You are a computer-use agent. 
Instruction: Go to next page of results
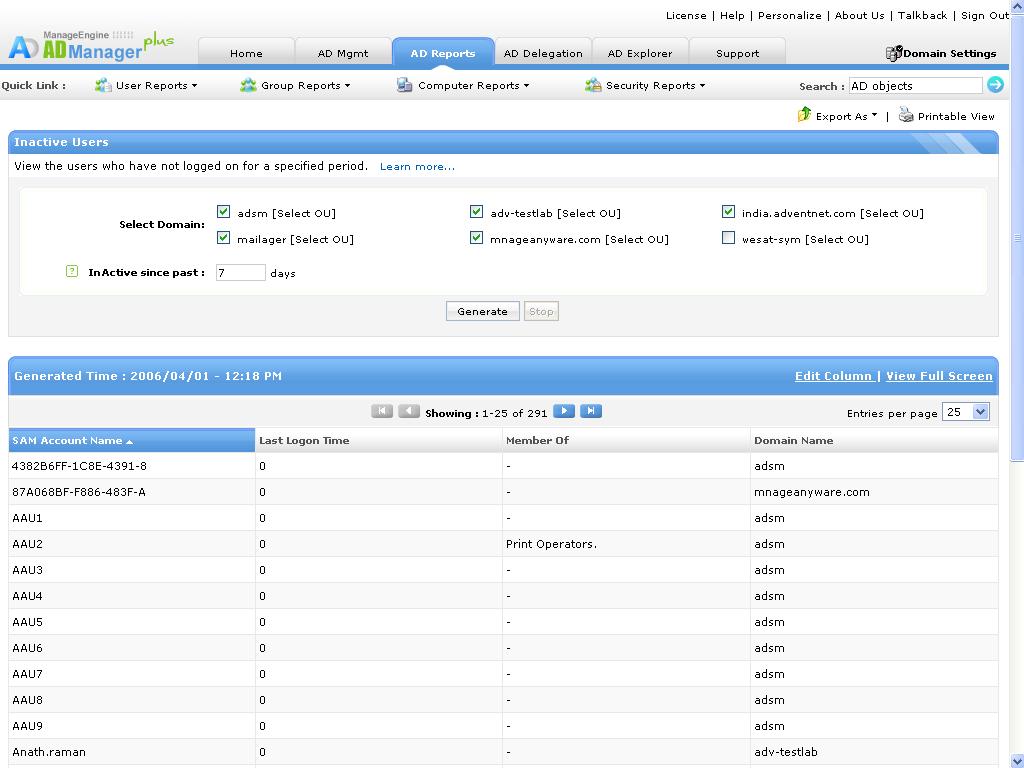click(564, 411)
